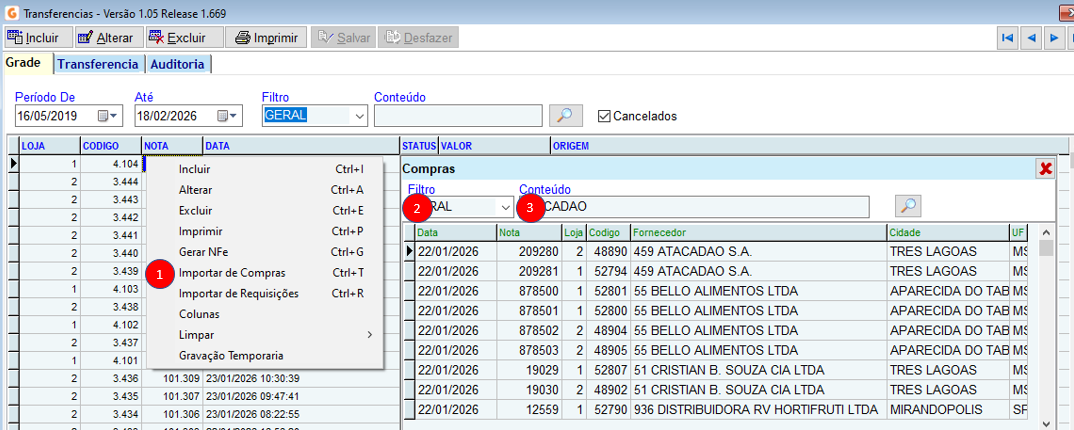Click the Compras panel search magnifier
The image size is (1074, 430).
pos(907,206)
